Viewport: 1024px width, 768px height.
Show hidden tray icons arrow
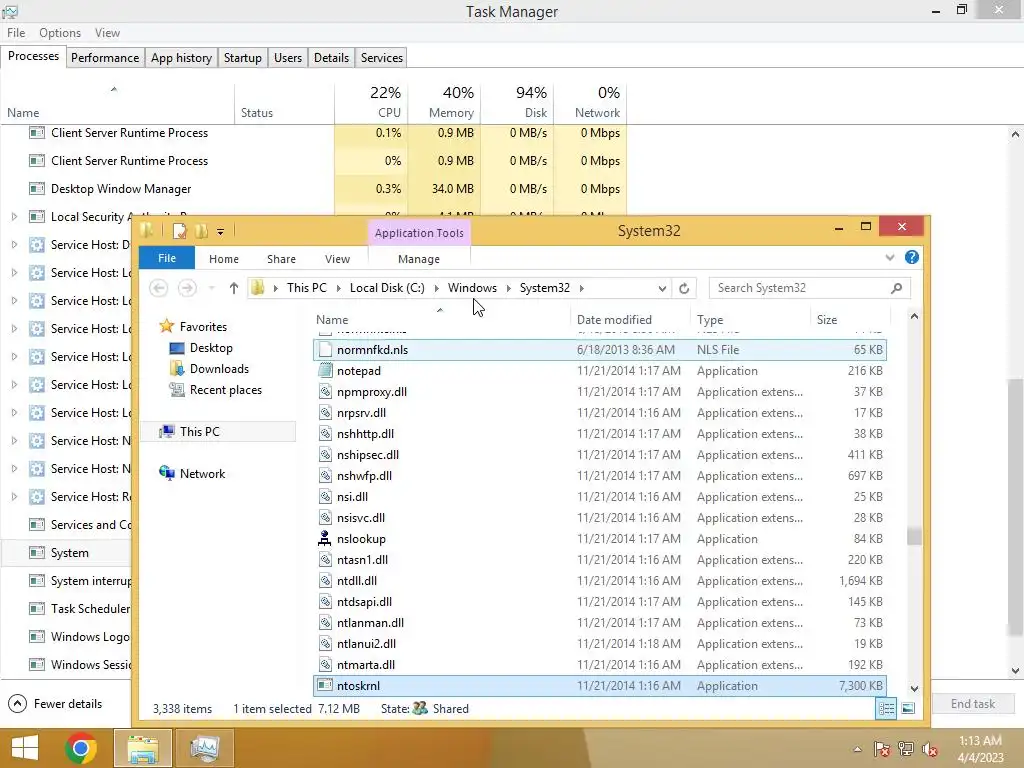click(857, 749)
